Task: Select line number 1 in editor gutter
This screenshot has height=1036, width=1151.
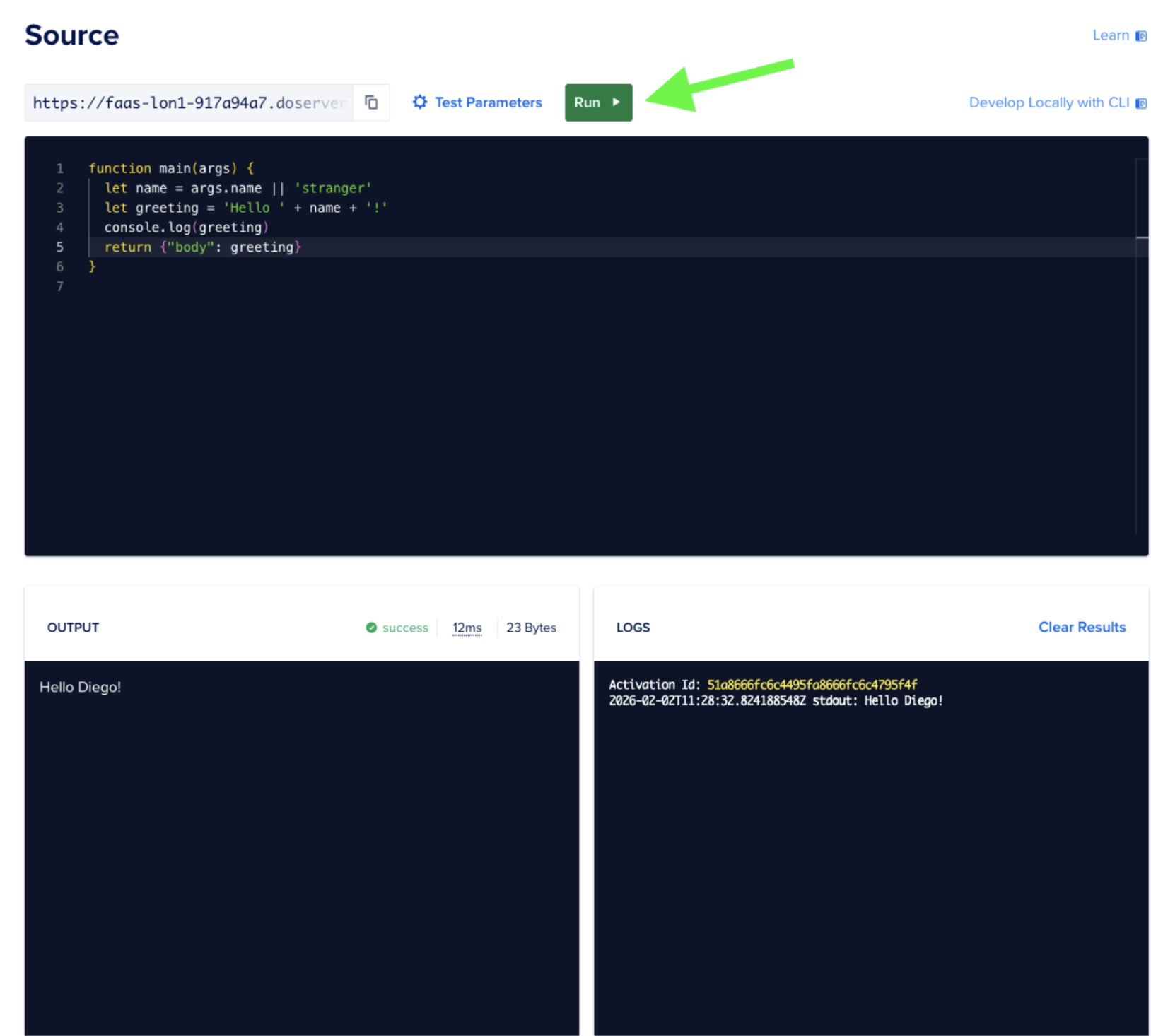Action: [60, 168]
